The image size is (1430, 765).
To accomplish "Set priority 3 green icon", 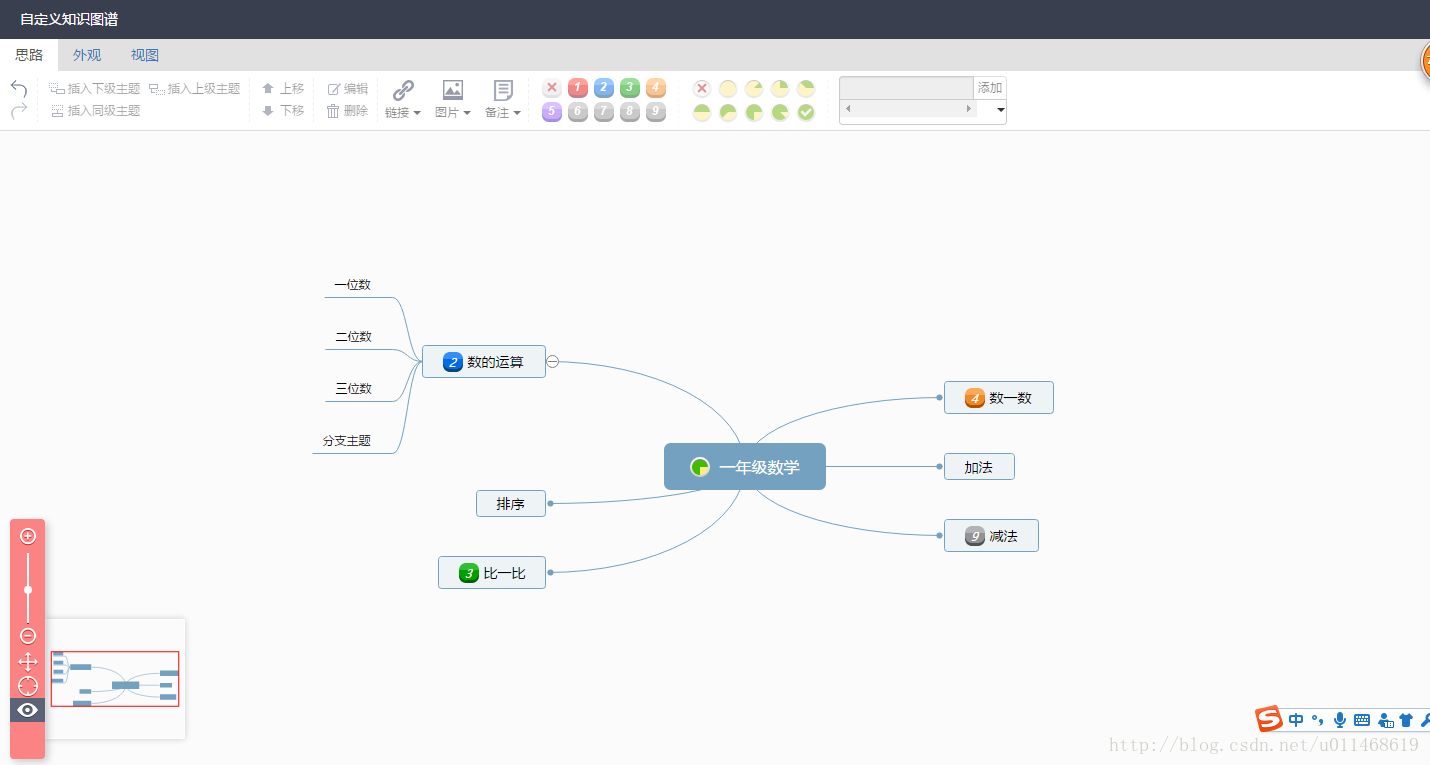I will (630, 88).
